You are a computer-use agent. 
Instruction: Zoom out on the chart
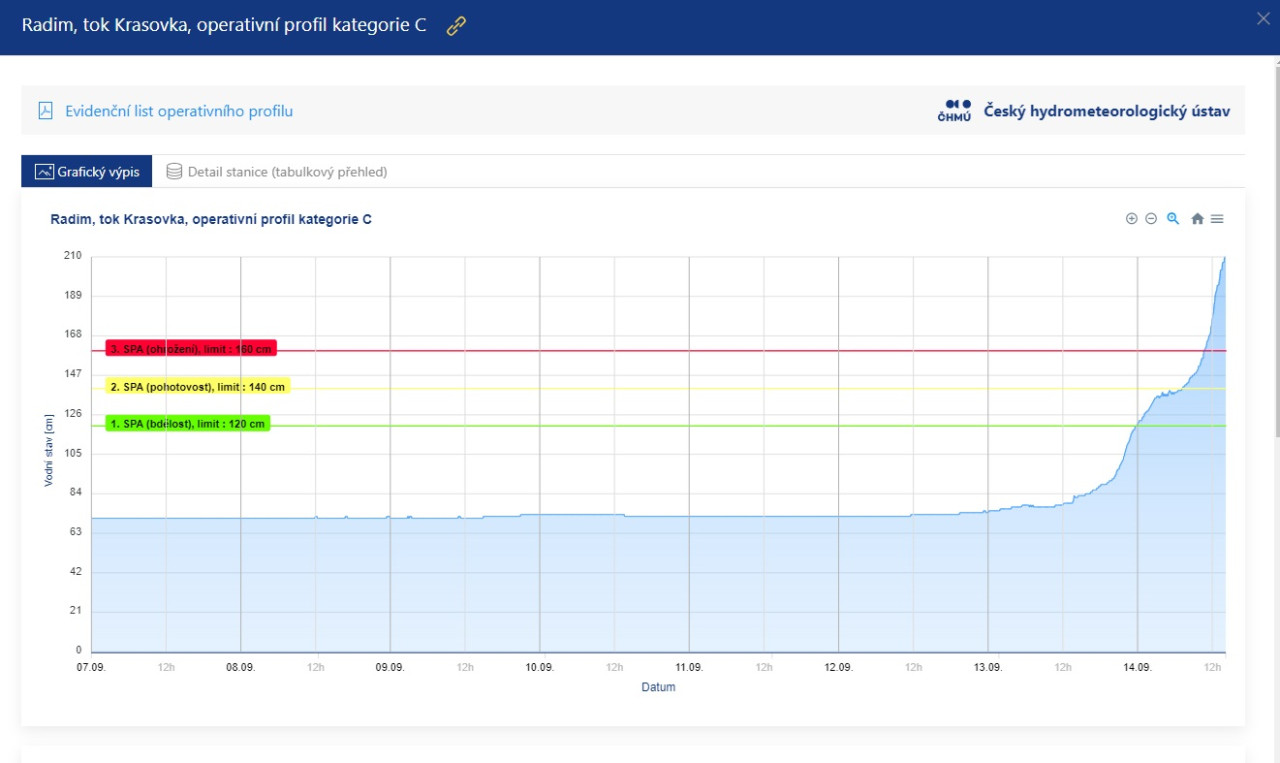click(x=1151, y=219)
